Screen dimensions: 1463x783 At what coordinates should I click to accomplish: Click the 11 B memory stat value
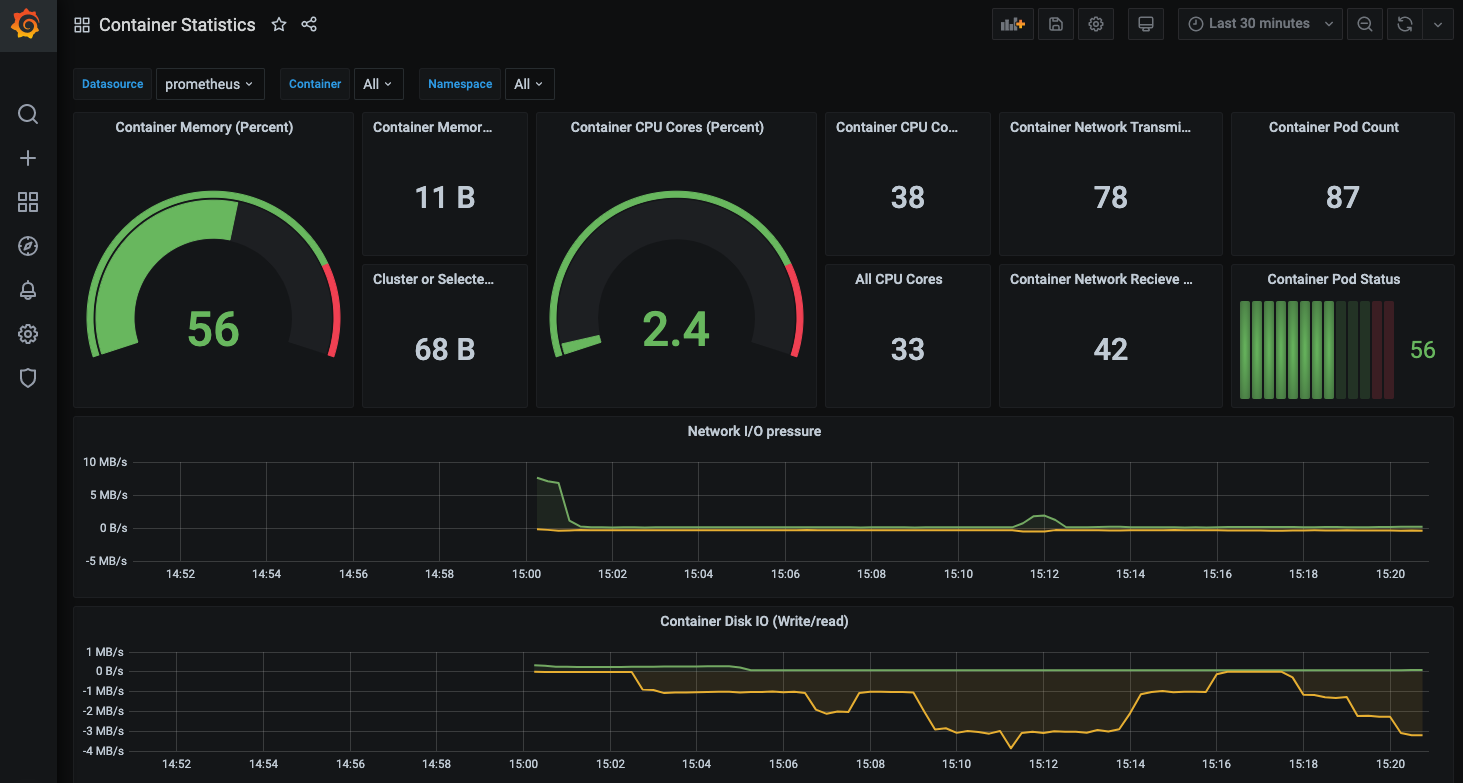pyautogui.click(x=445, y=197)
